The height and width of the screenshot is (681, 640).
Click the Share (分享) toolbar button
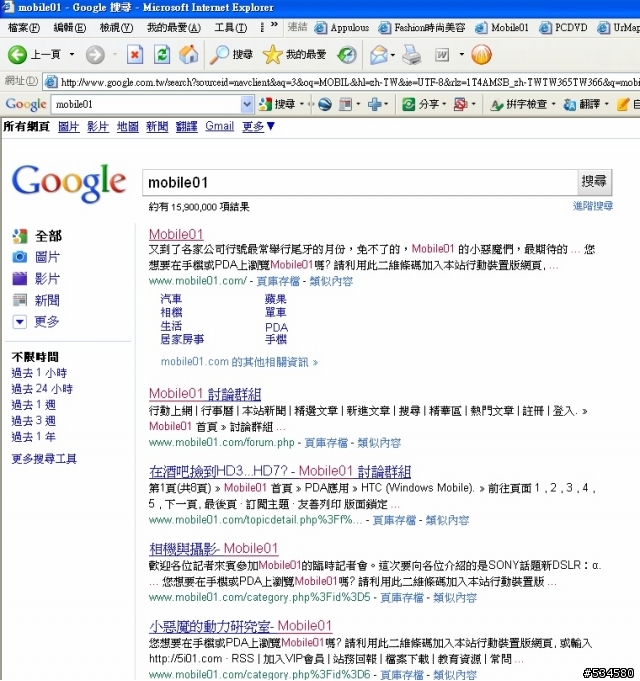(x=420, y=104)
